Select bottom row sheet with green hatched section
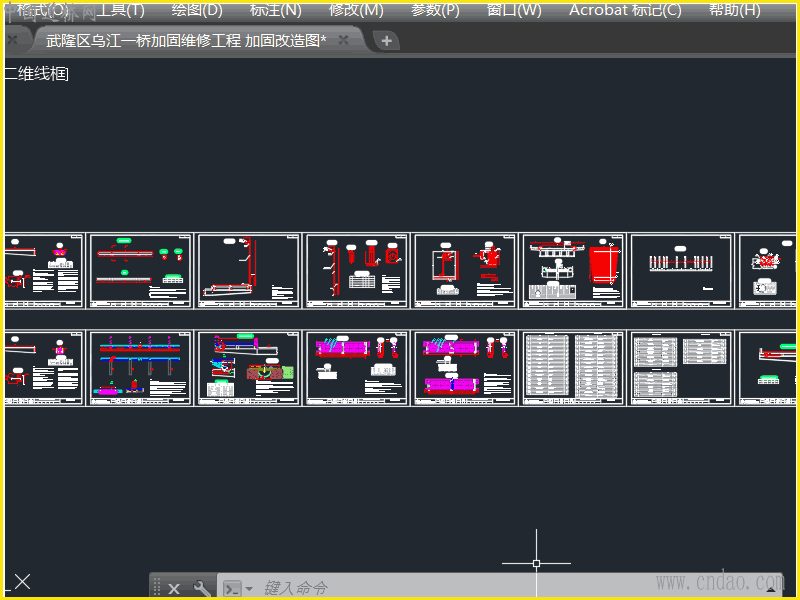The image size is (800, 600). [248, 368]
